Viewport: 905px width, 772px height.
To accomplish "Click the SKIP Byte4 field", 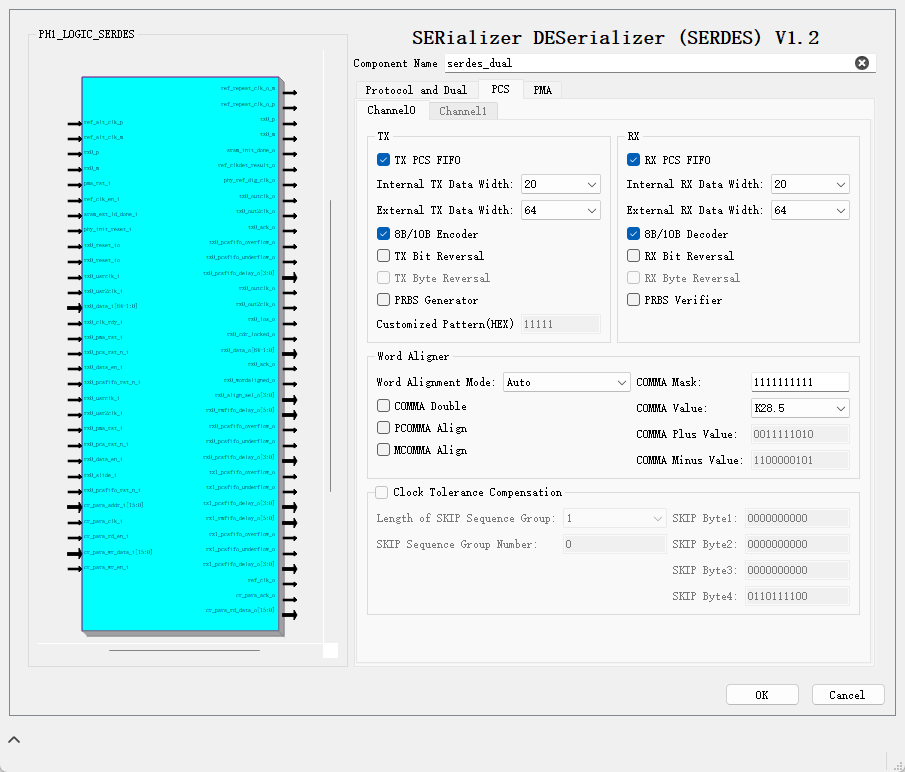I will [x=797, y=596].
